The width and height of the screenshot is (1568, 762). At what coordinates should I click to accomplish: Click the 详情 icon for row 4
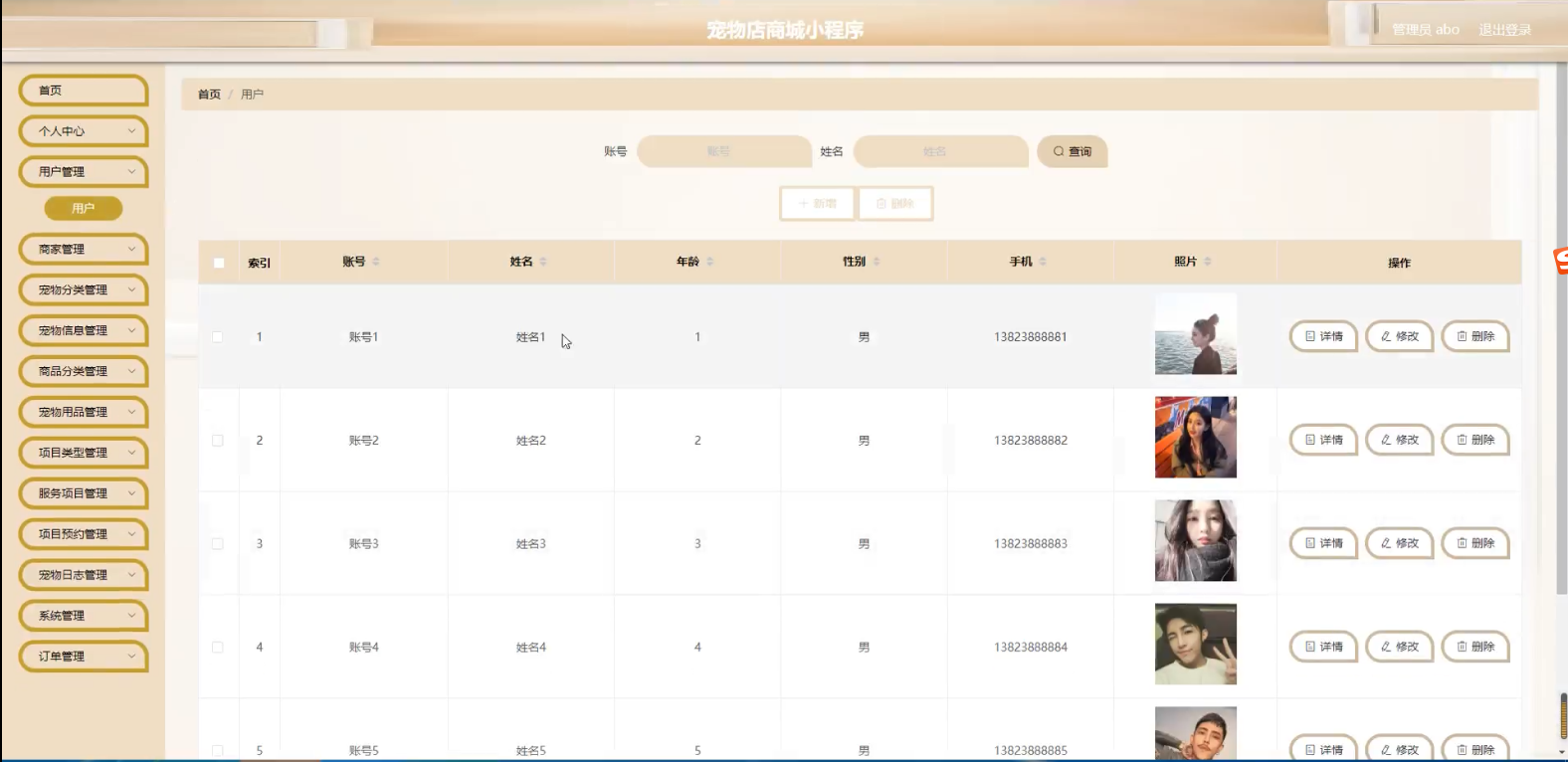pyautogui.click(x=1310, y=647)
